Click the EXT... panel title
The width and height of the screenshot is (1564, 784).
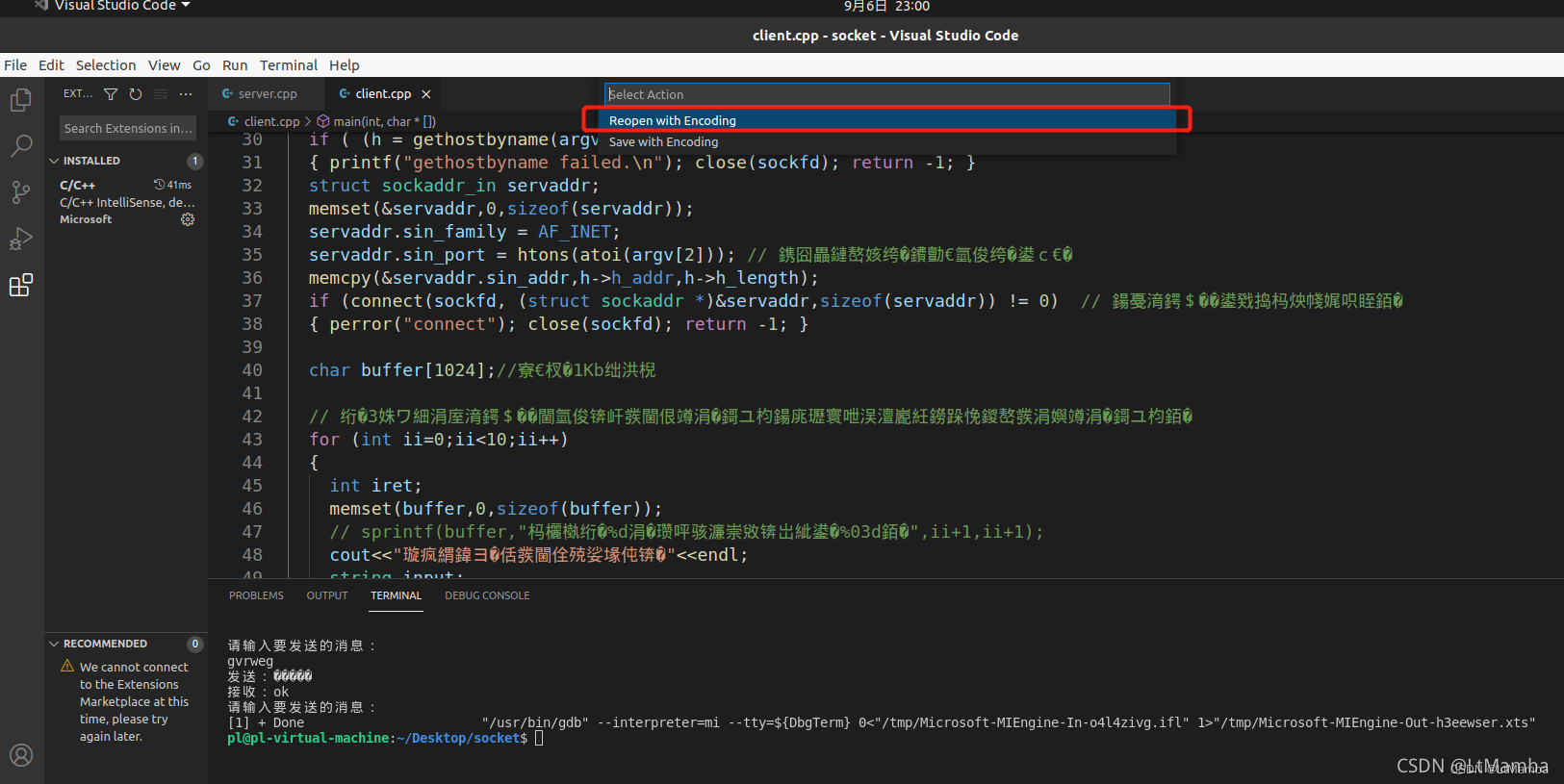78,94
